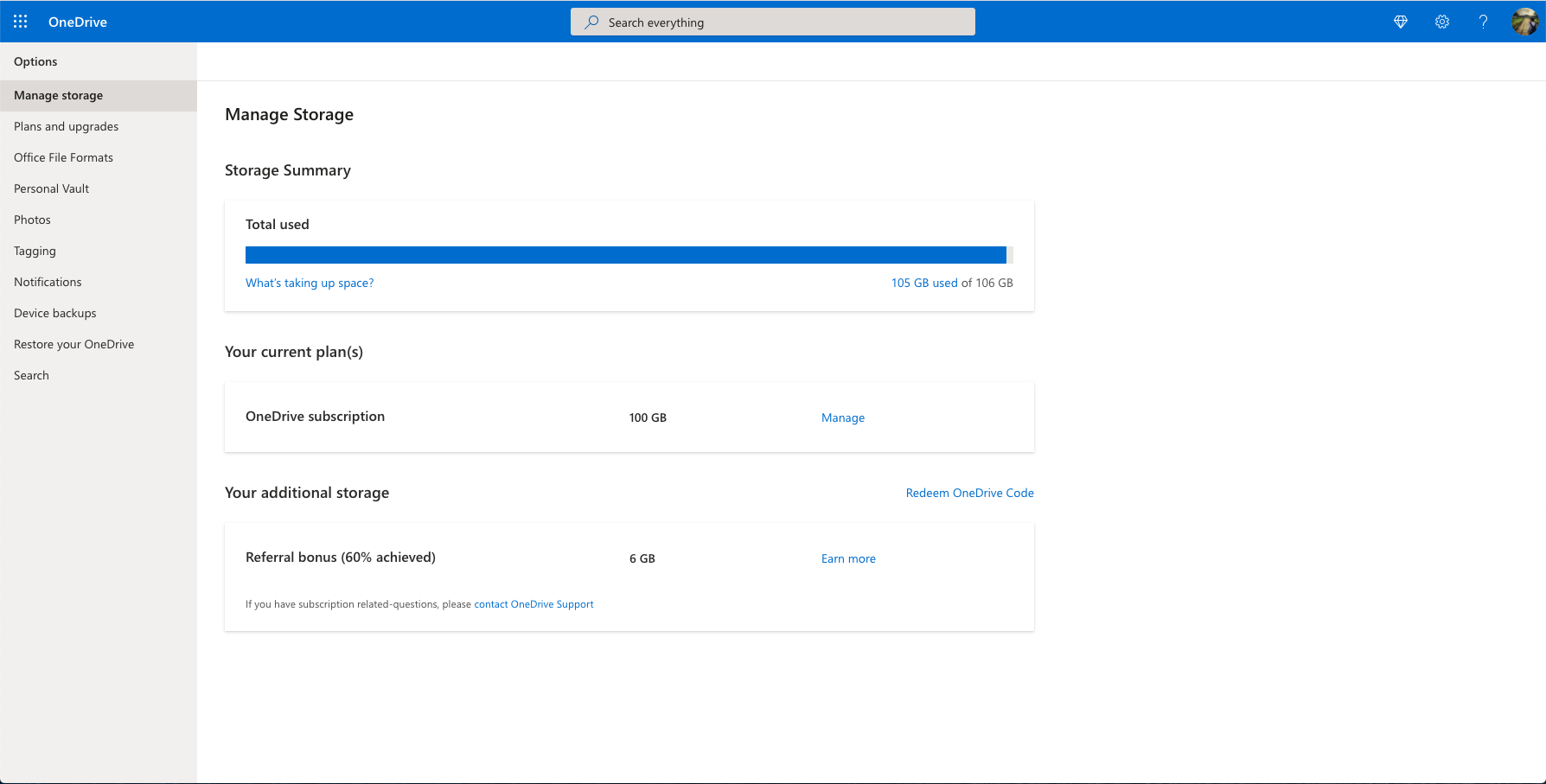Image resolution: width=1546 pixels, height=784 pixels.
Task: Click the Options sidebar heading
Action: tap(35, 61)
